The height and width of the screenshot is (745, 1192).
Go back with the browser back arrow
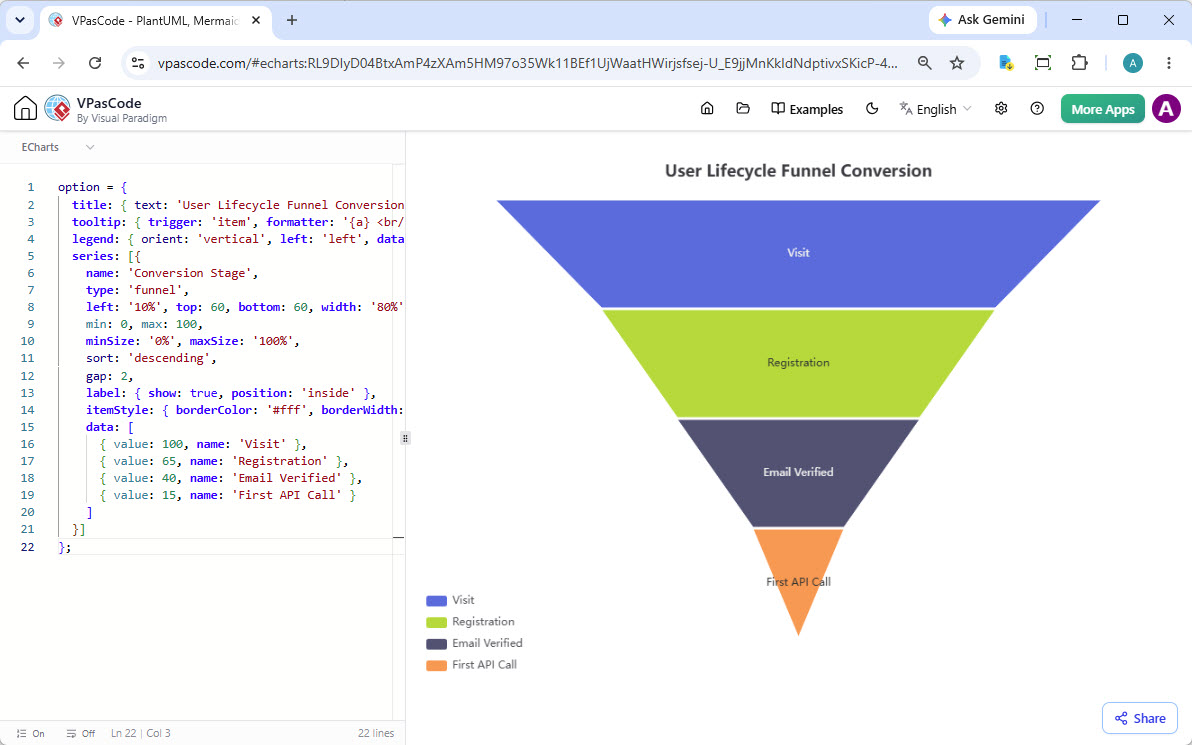(x=24, y=63)
